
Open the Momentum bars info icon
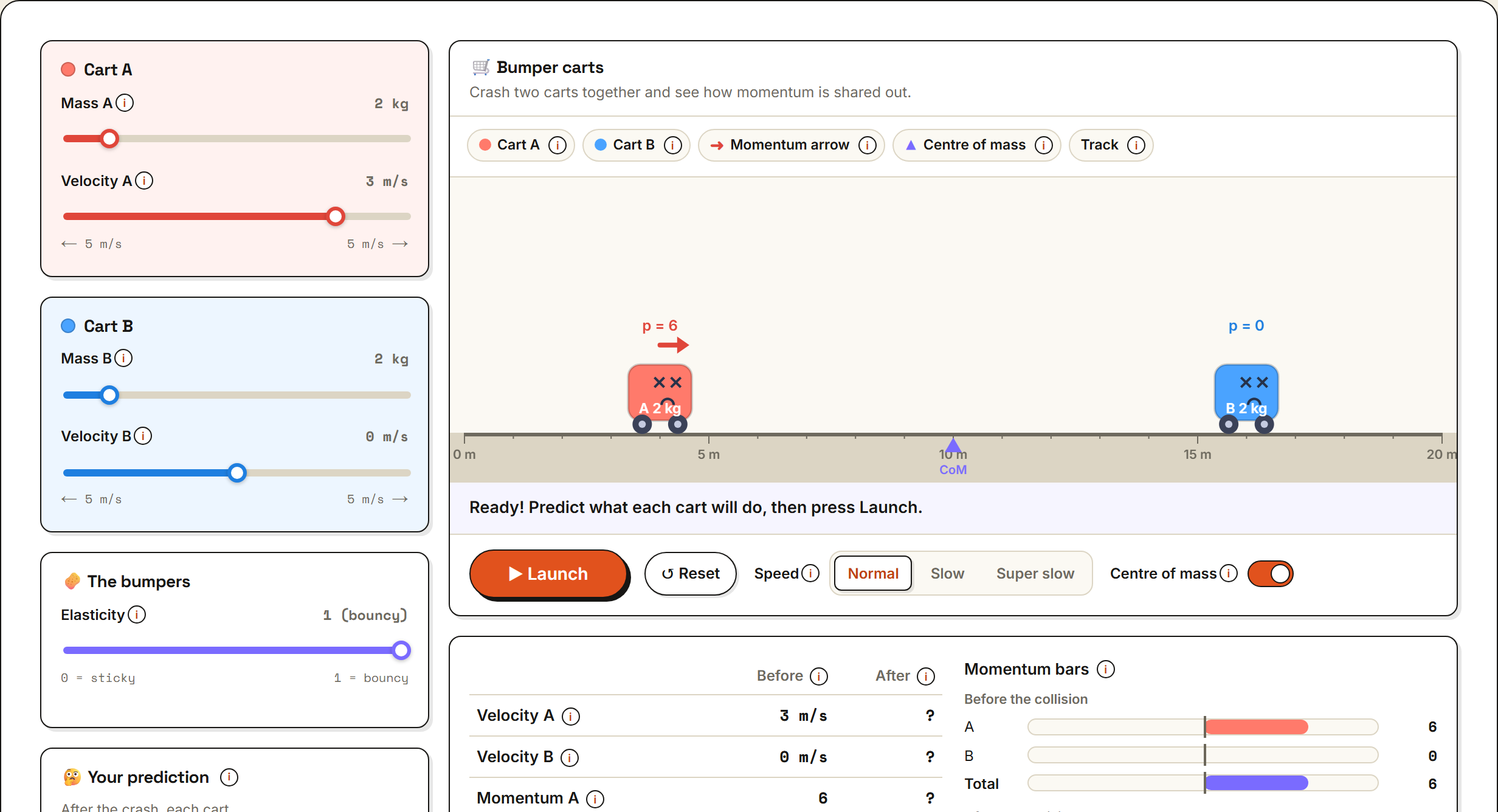(1105, 669)
